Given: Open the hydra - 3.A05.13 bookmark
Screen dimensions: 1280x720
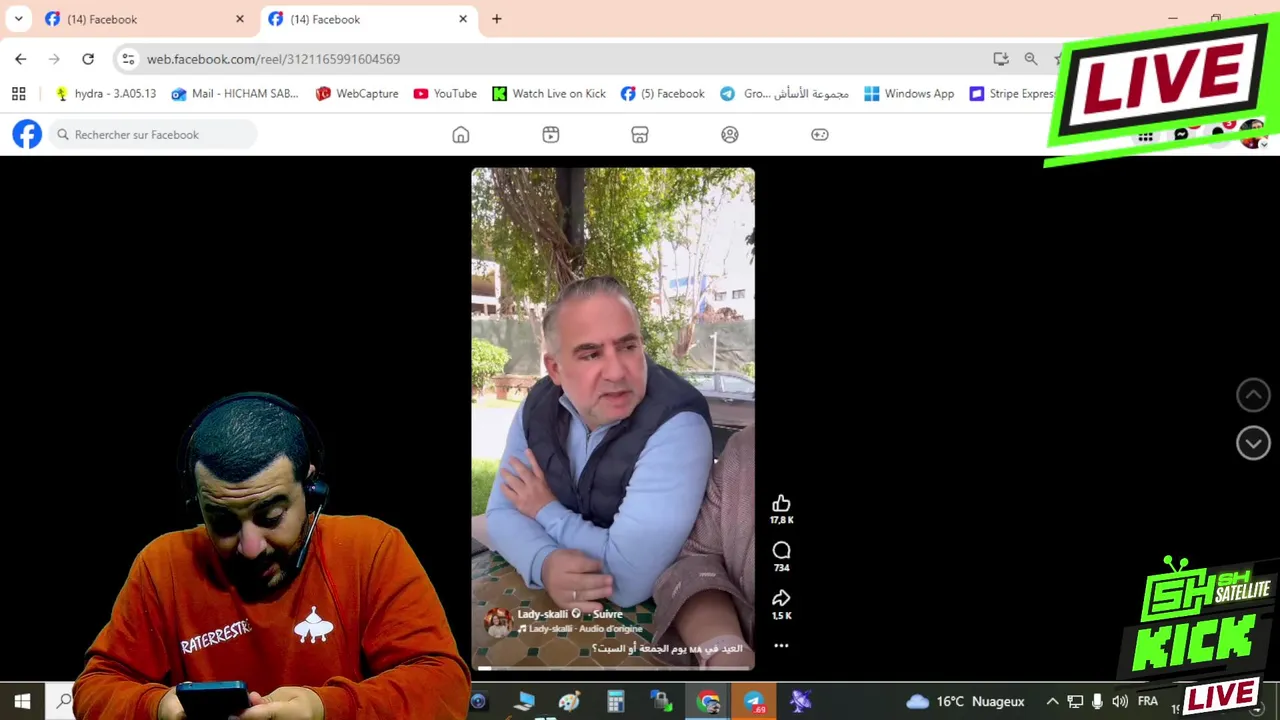Looking at the screenshot, I should [x=105, y=94].
